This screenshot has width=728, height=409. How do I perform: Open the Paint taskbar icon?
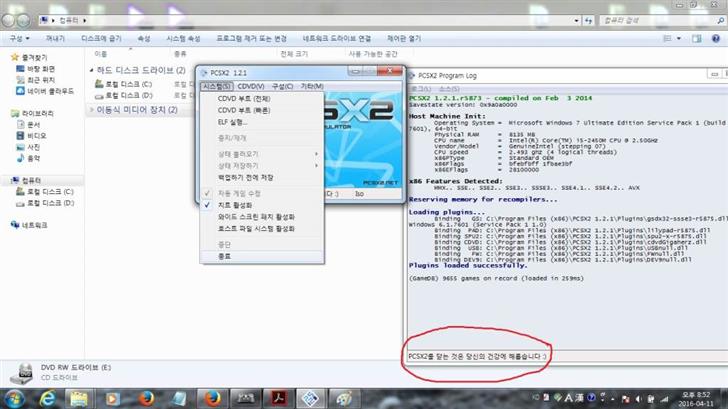(x=344, y=399)
